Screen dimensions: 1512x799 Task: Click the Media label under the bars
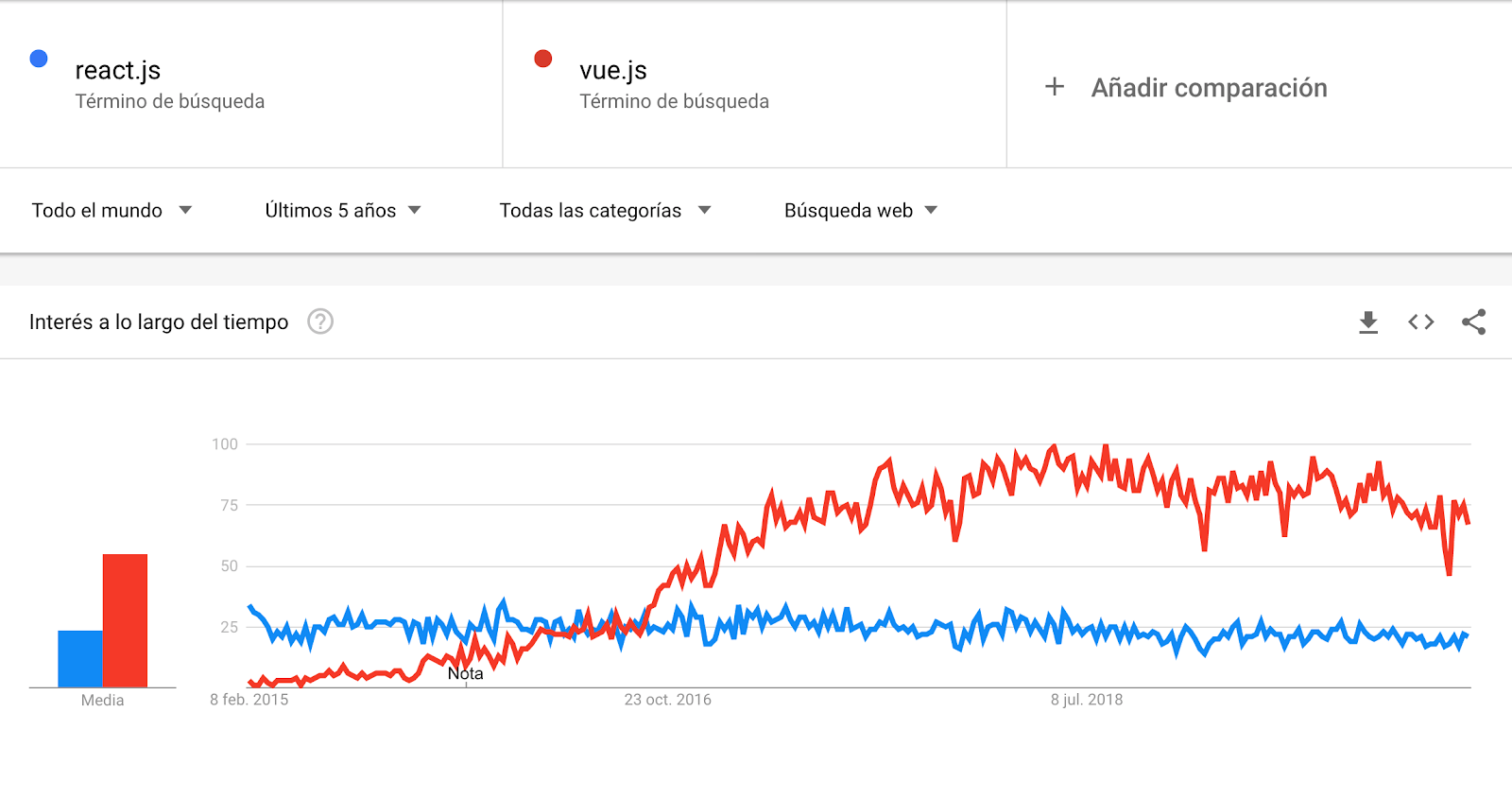[102, 701]
